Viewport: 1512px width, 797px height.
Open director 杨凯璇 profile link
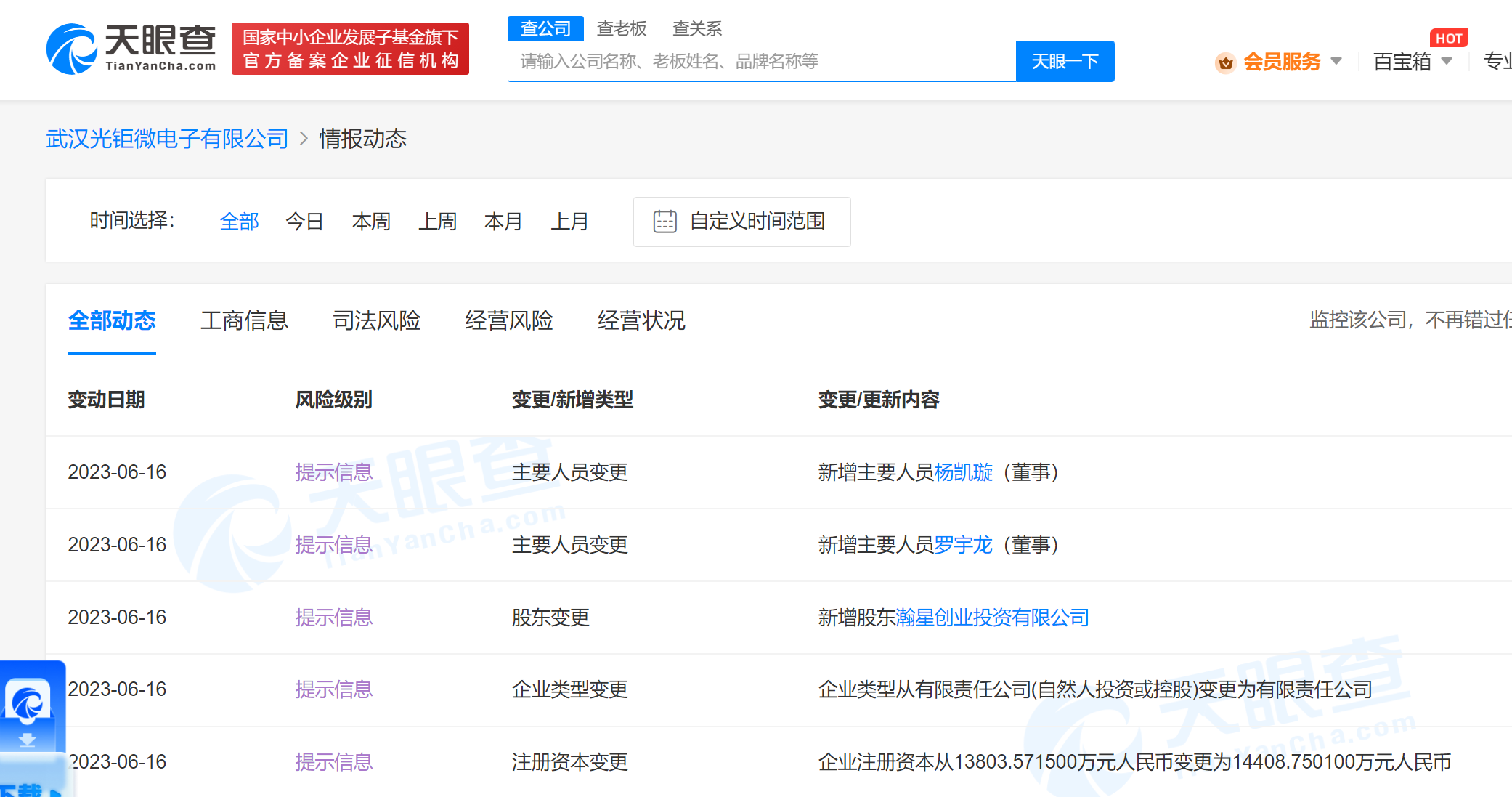click(964, 472)
